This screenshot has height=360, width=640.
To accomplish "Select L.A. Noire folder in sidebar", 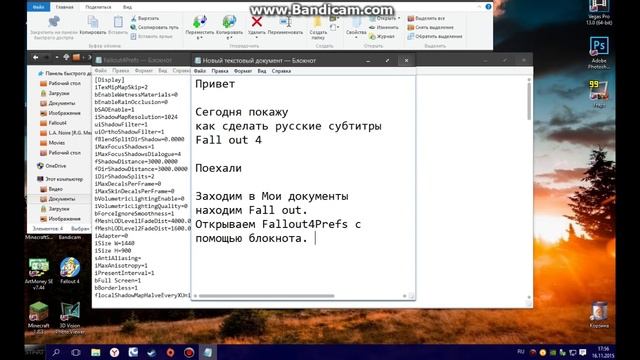I will click(x=66, y=133).
